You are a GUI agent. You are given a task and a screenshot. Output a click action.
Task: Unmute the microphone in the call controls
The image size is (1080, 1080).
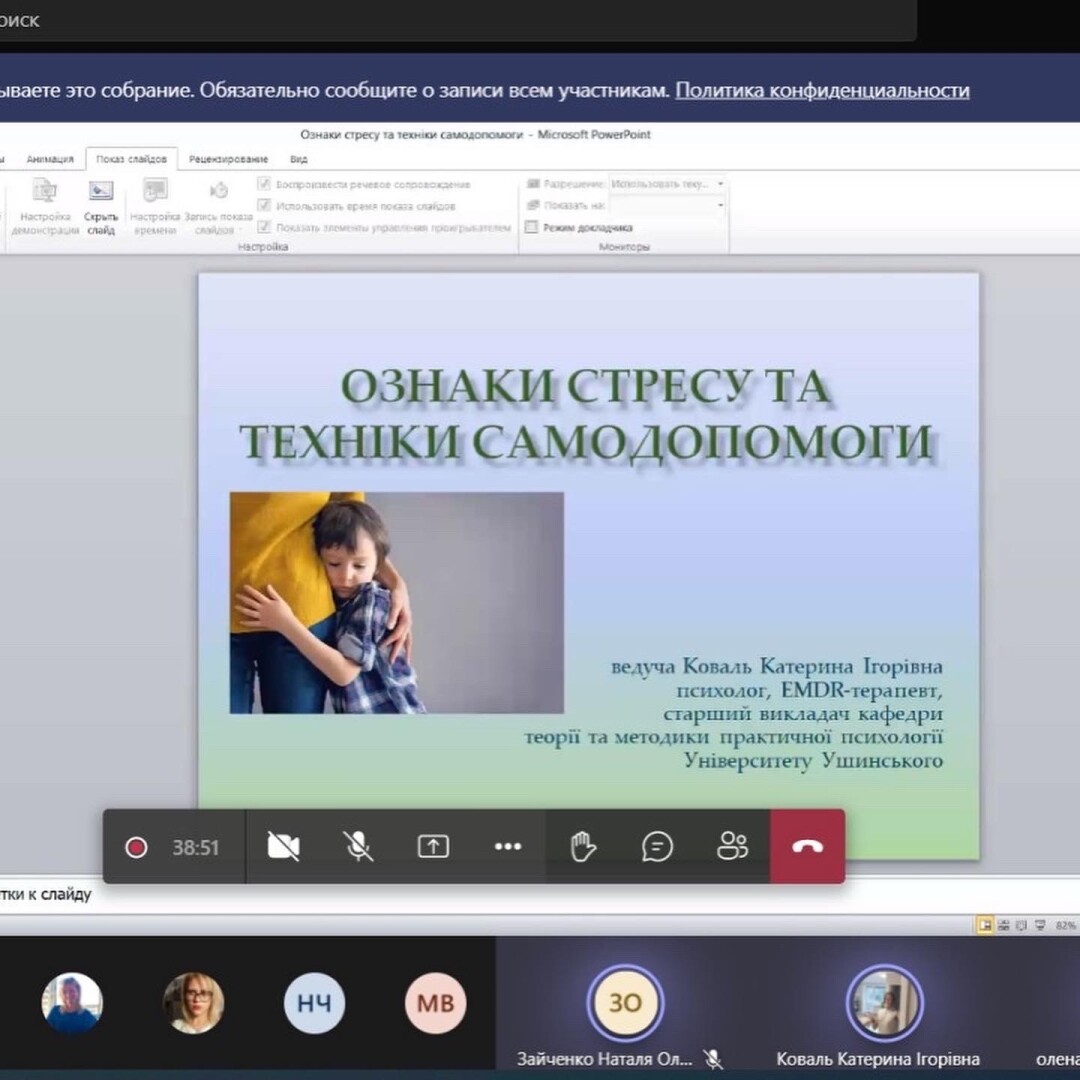[x=358, y=847]
